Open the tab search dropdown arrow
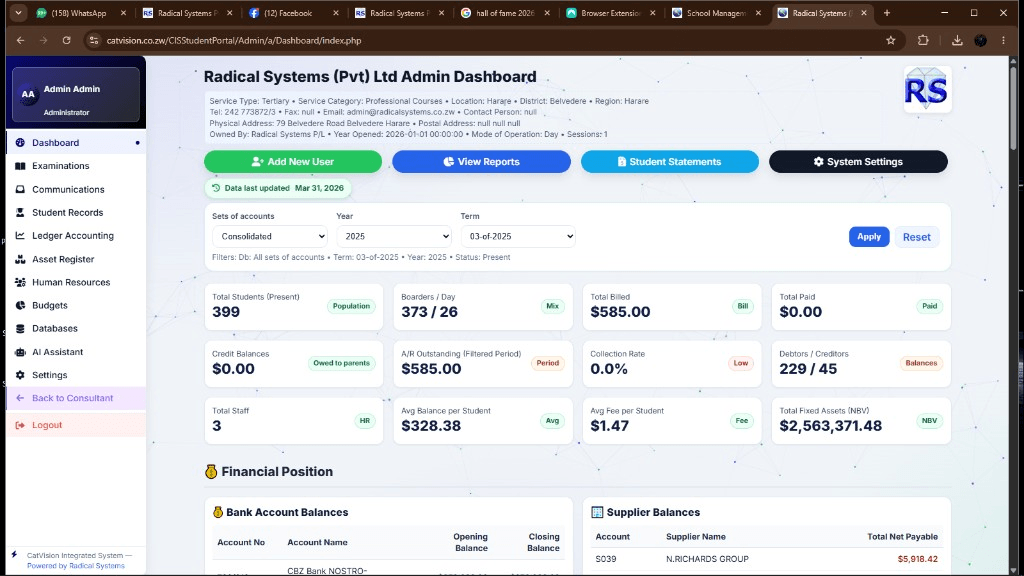The height and width of the screenshot is (576, 1024). tap(18, 13)
